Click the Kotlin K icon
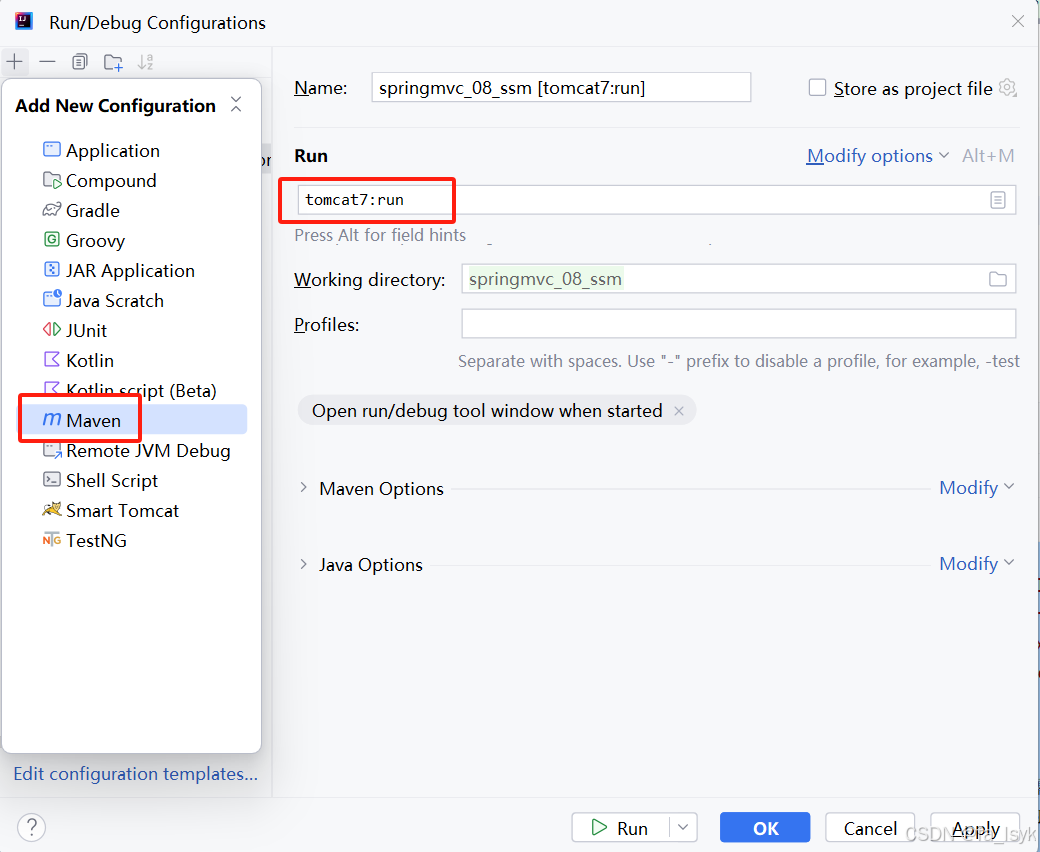The width and height of the screenshot is (1040, 852). (52, 359)
